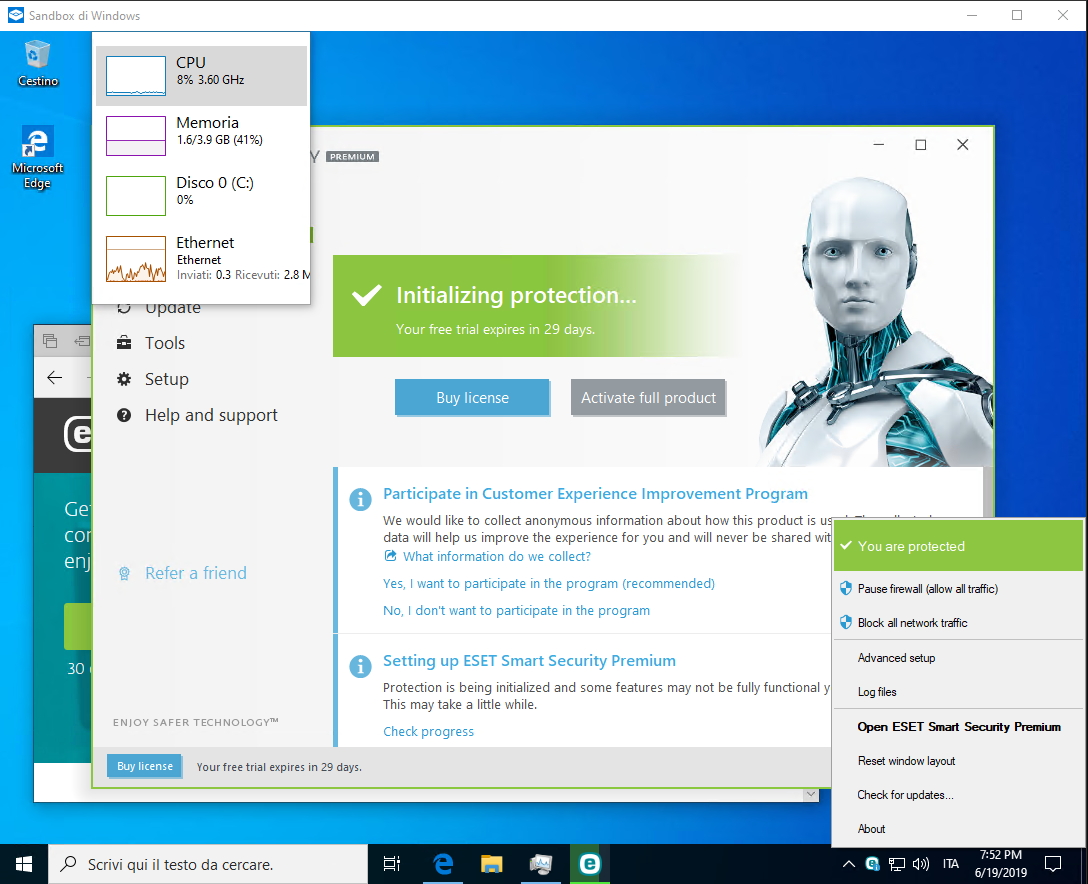Click the Activate full product button
Image resolution: width=1088 pixels, height=884 pixels.
click(648, 398)
